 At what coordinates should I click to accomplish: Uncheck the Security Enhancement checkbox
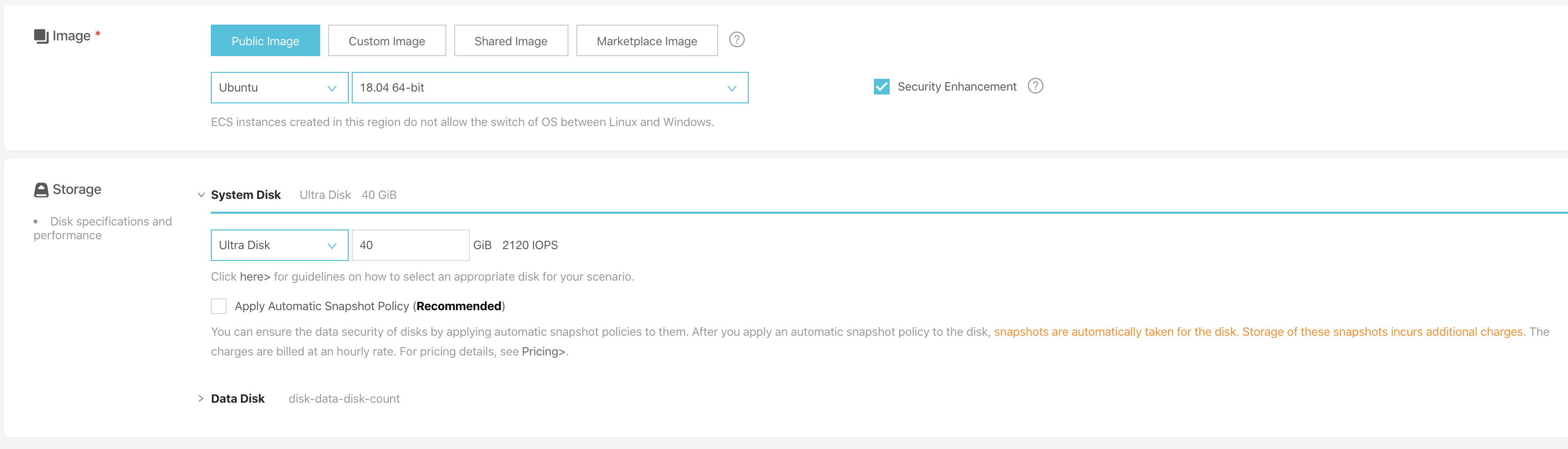pos(881,87)
